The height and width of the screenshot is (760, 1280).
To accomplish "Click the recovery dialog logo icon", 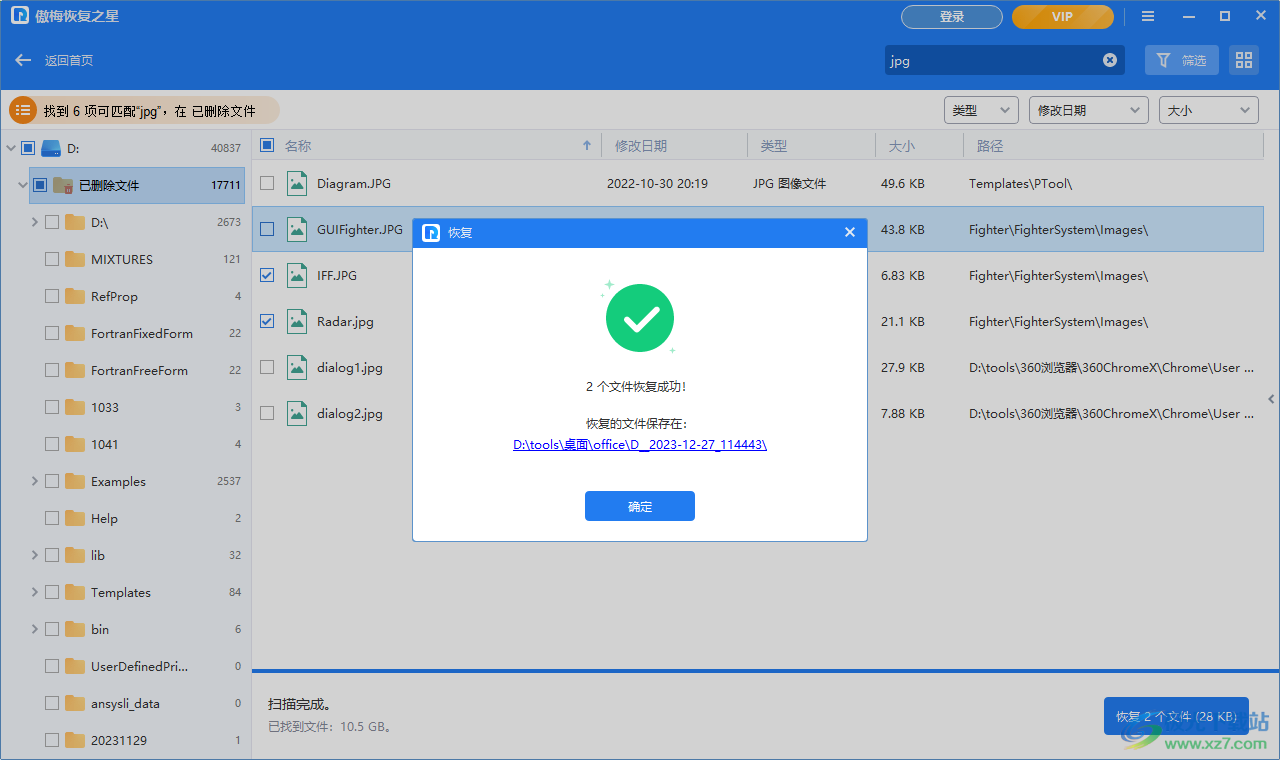I will pyautogui.click(x=431, y=232).
